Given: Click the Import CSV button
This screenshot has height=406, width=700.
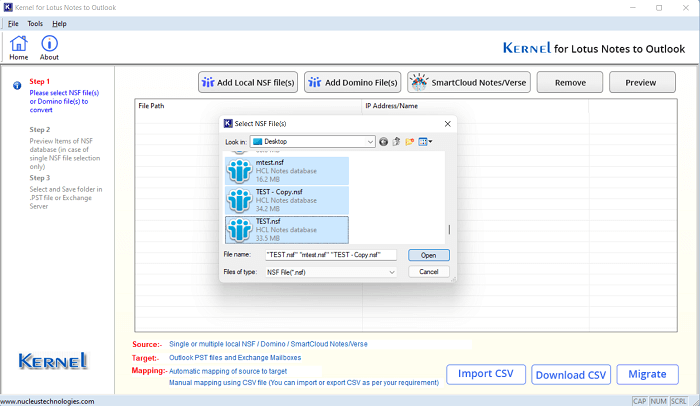Looking at the screenshot, I should point(486,374).
